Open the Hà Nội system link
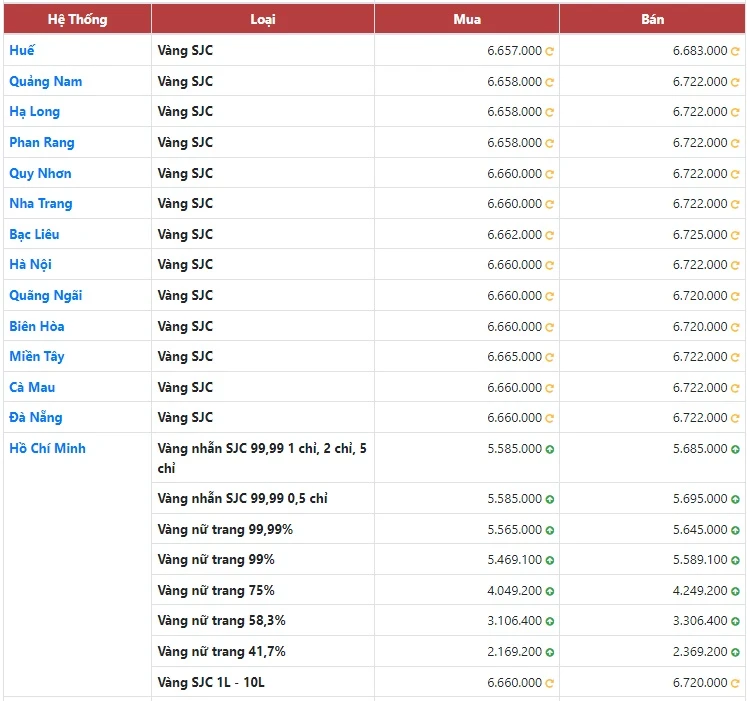Viewport: 747px width, 701px height. pyautogui.click(x=30, y=265)
